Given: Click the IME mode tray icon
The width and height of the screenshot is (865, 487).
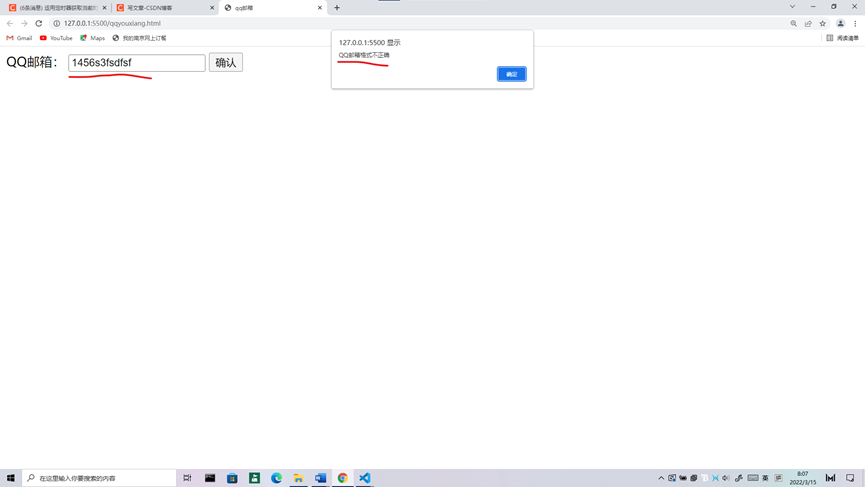Looking at the screenshot, I should pyautogui.click(x=778, y=478).
